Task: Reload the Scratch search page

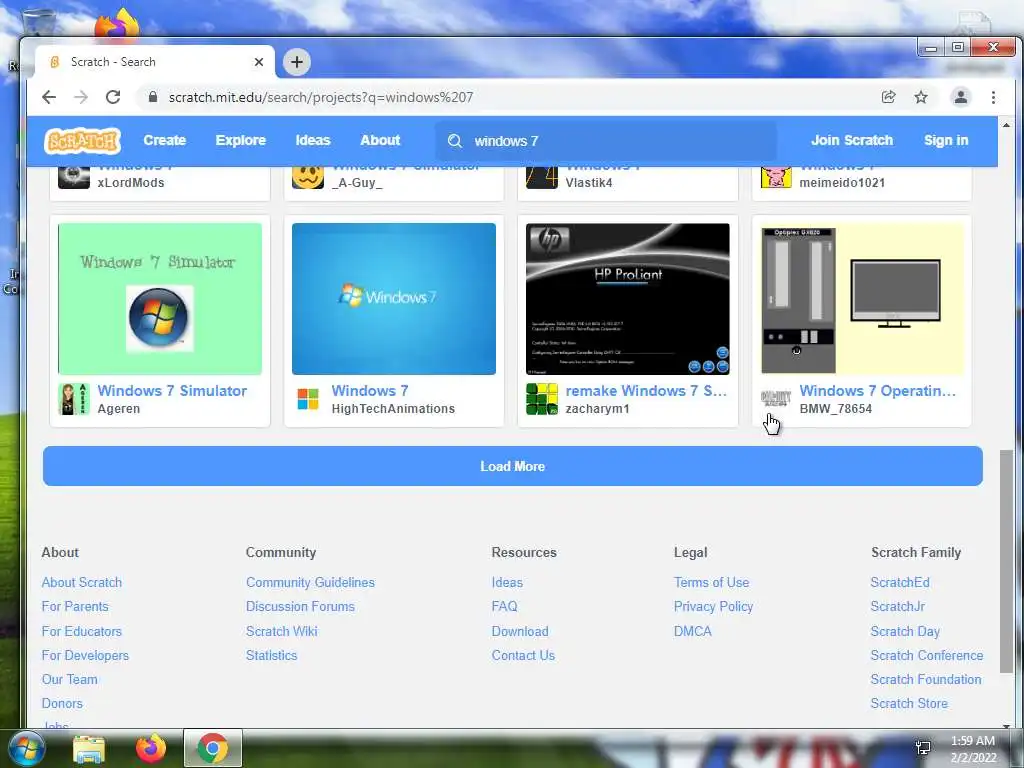Action: tap(113, 97)
